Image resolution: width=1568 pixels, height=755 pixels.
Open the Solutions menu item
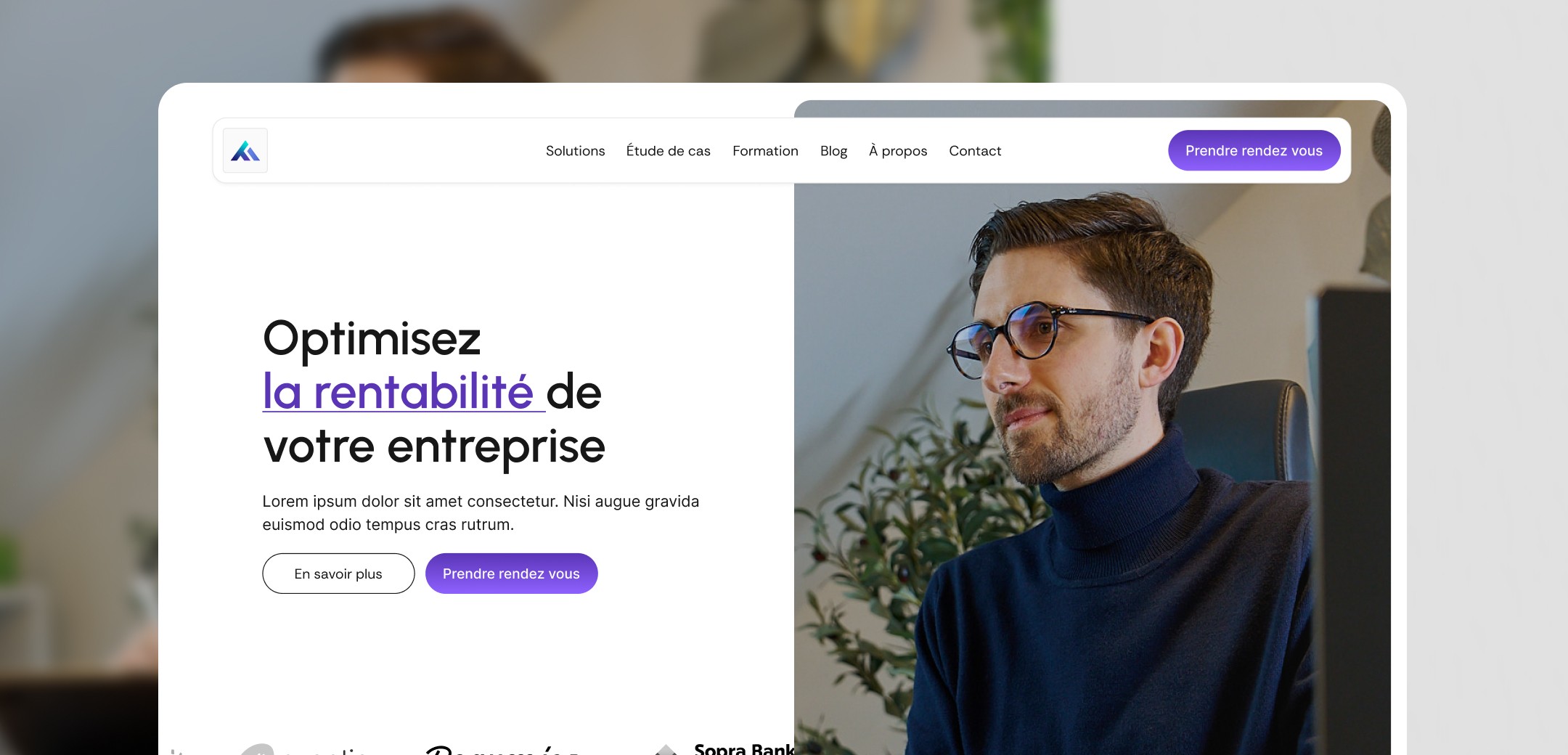coord(575,150)
